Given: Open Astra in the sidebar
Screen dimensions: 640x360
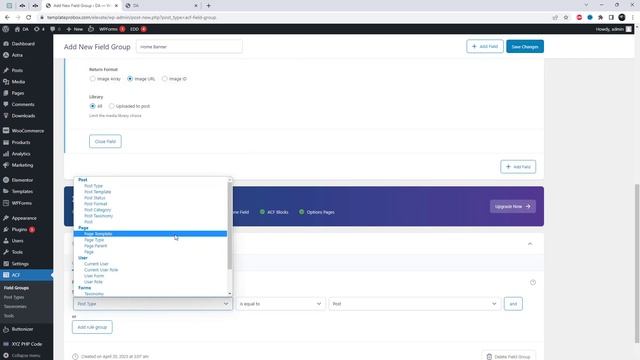Looking at the screenshot, I should [x=17, y=55].
